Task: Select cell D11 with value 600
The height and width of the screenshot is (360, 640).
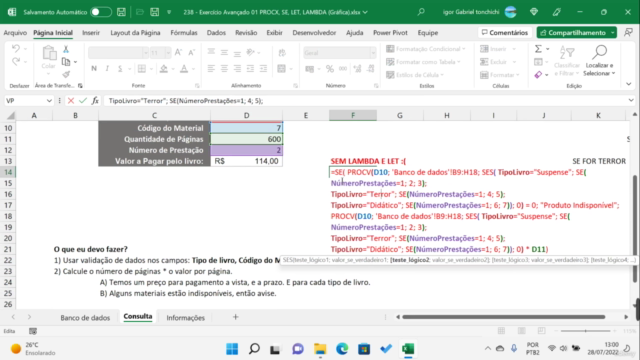Action: 246,139
